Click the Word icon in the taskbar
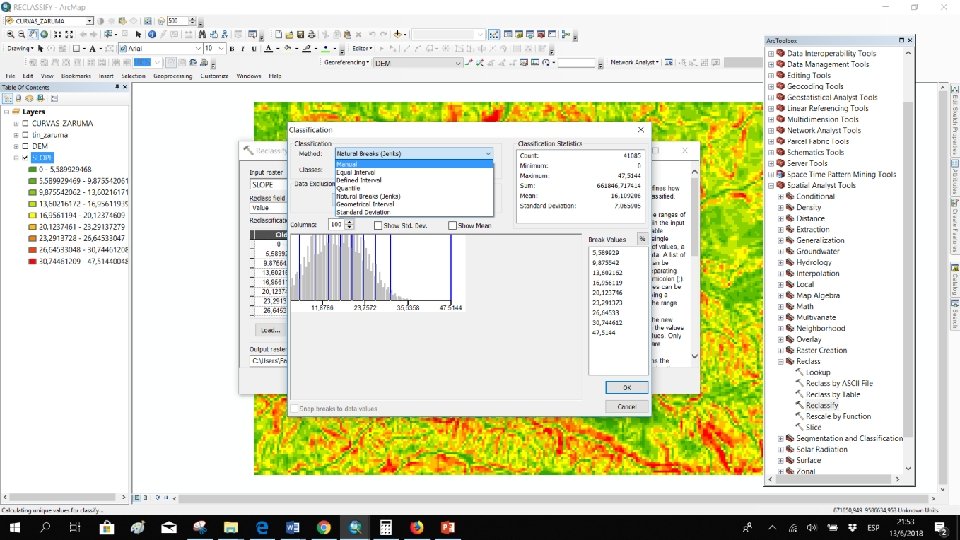This screenshot has height=540, width=960. click(x=293, y=527)
